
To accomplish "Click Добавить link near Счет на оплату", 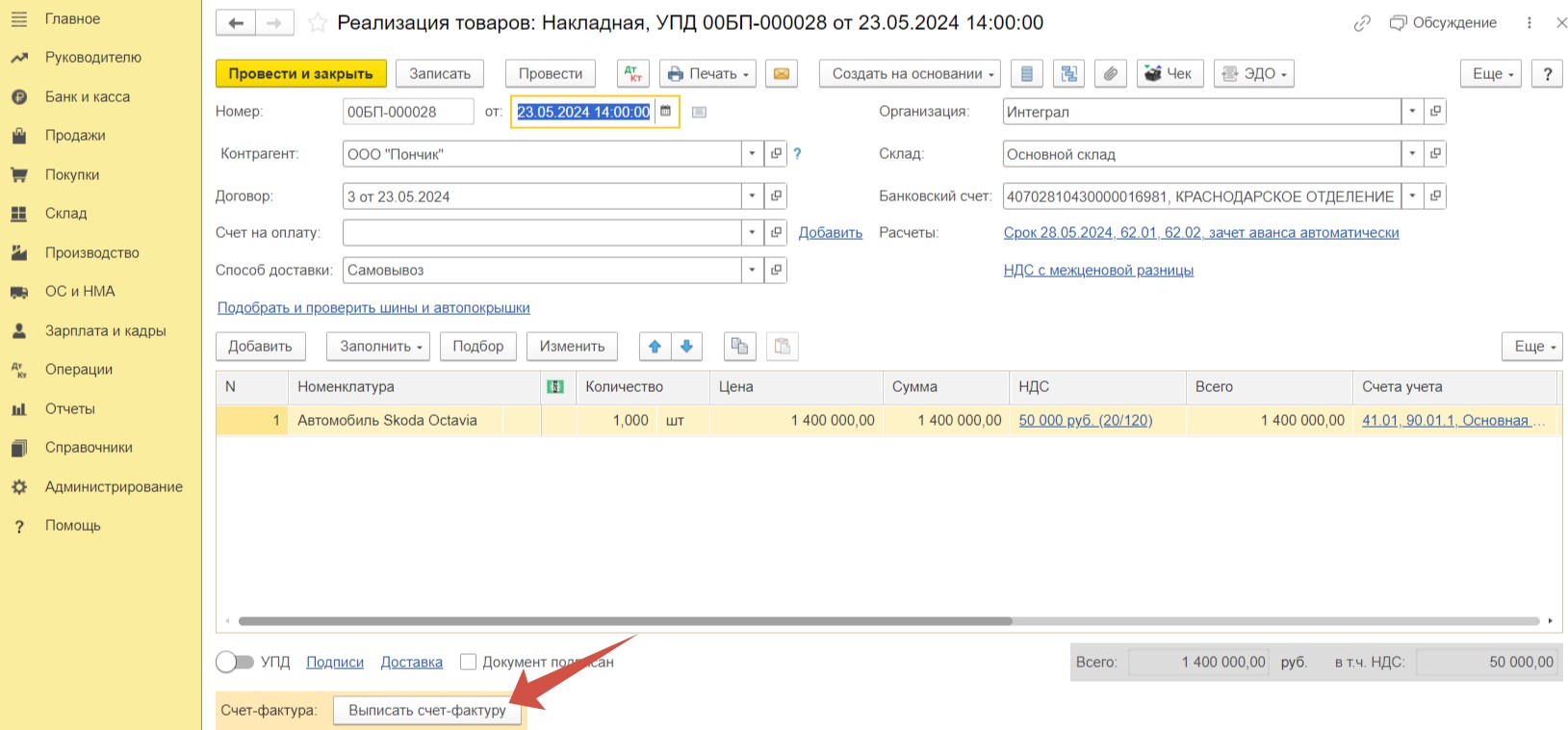I will tap(831, 232).
